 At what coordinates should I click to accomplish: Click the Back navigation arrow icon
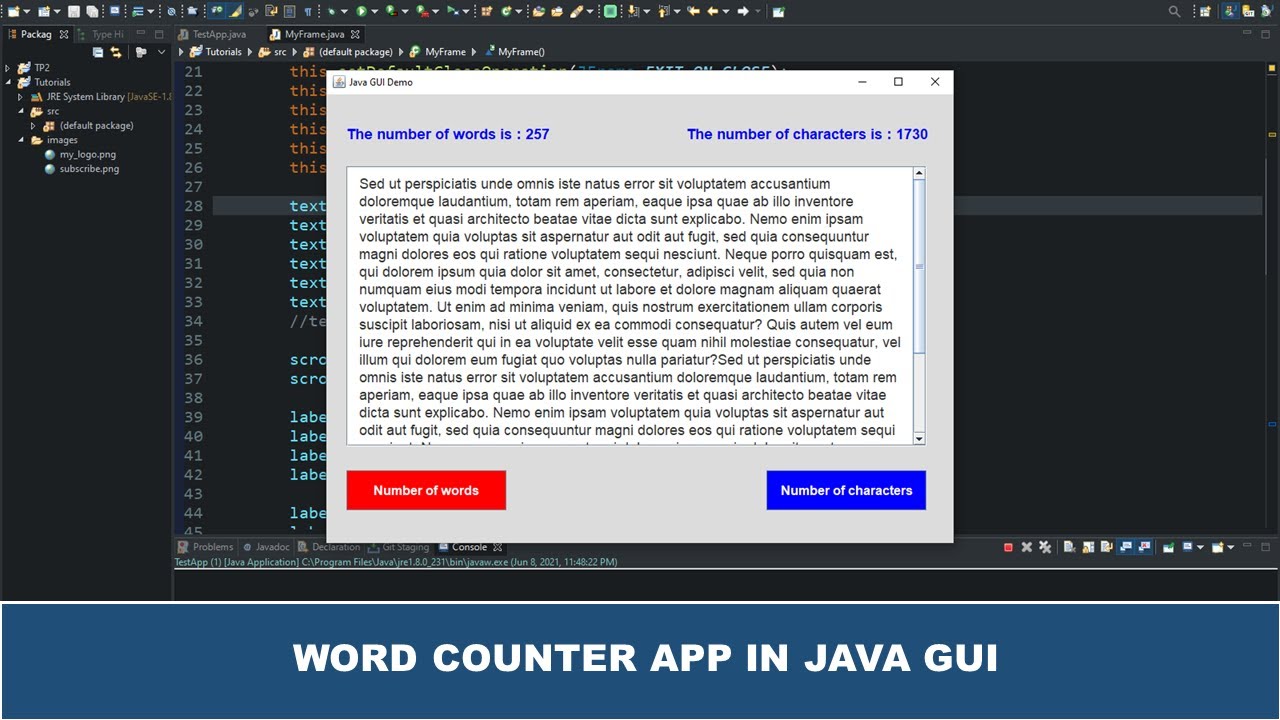pos(712,11)
